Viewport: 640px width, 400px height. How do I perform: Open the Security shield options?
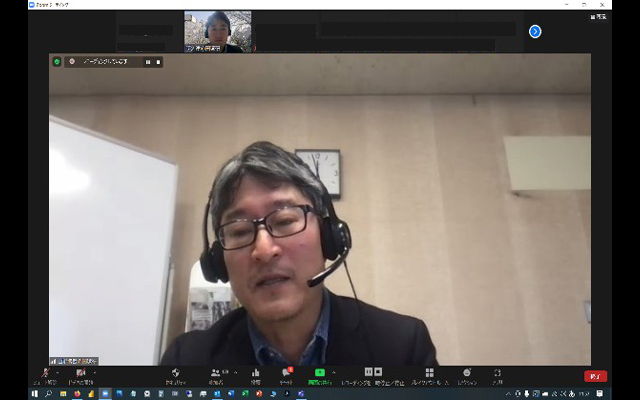176,373
